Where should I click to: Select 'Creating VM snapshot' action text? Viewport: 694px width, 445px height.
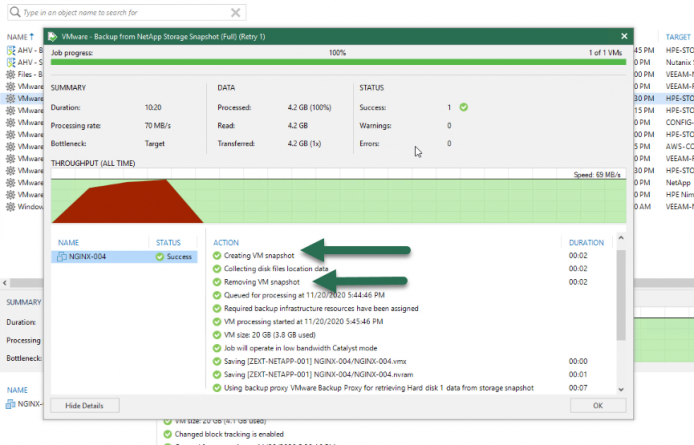[259, 255]
